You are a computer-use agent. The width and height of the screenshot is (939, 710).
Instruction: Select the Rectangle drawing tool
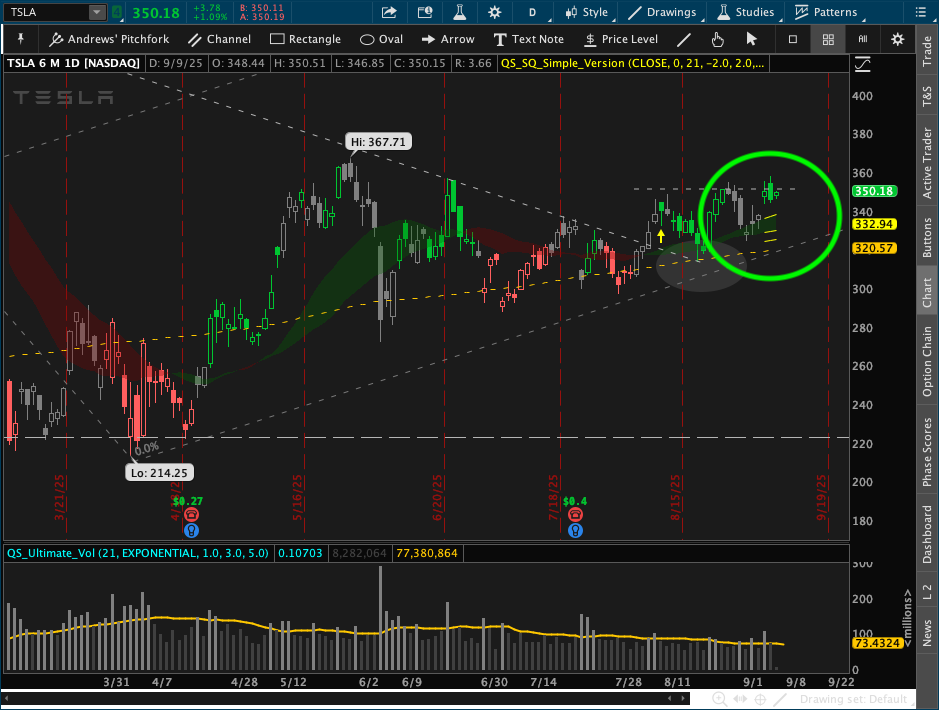click(x=305, y=39)
